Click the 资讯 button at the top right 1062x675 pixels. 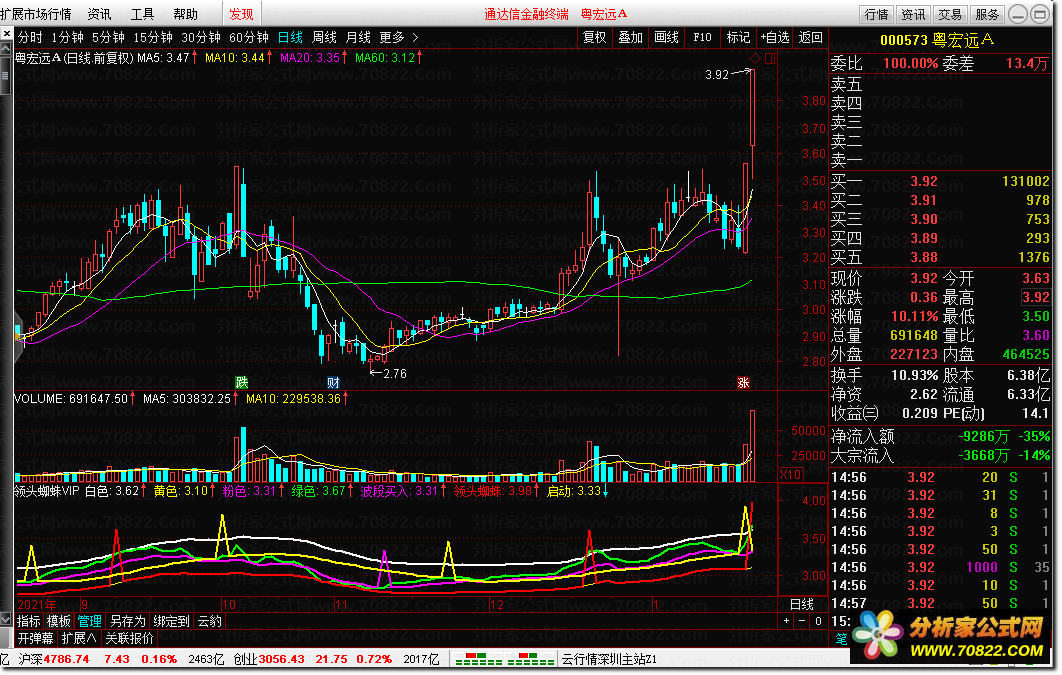(913, 14)
